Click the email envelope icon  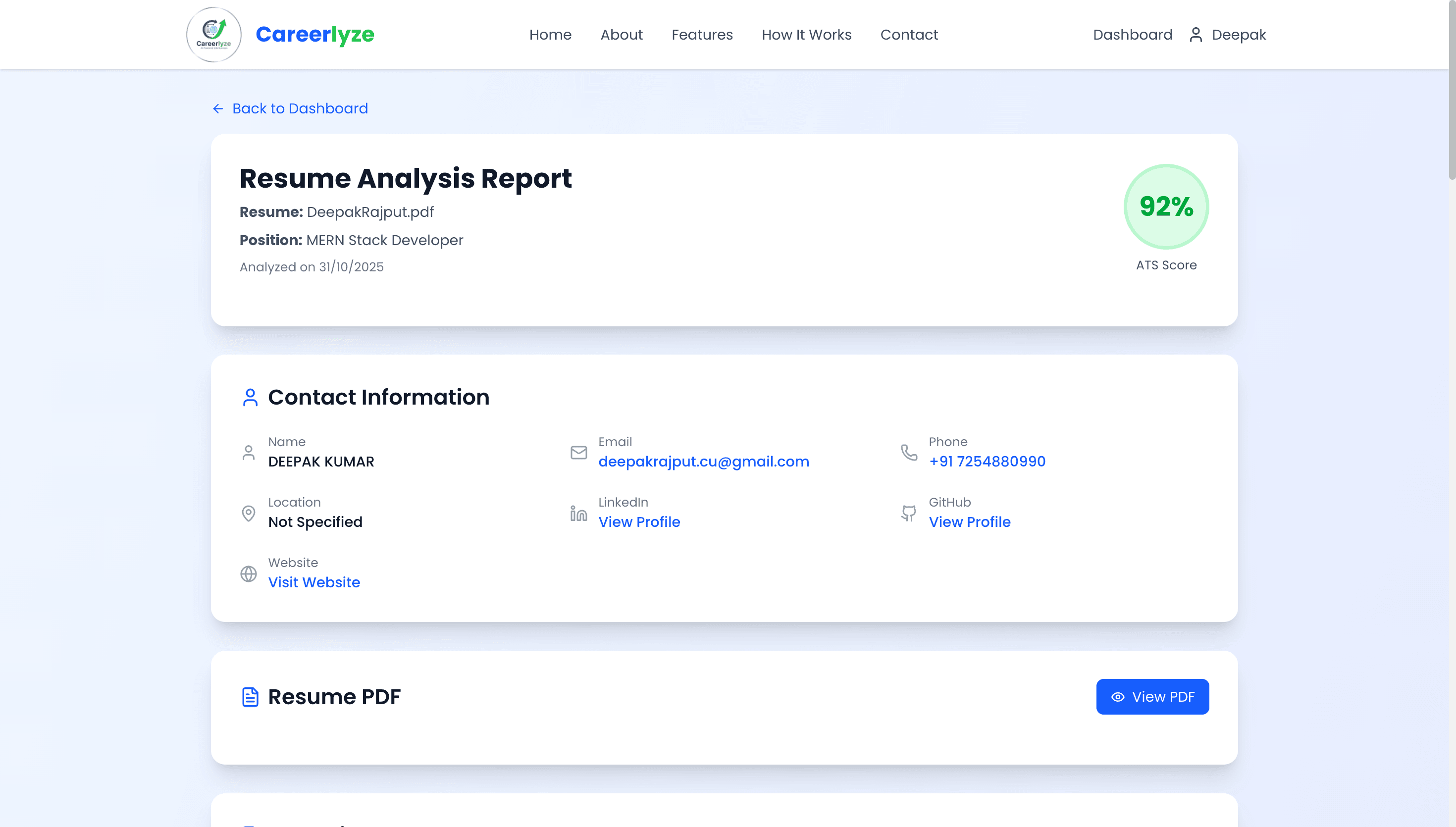pos(578,452)
